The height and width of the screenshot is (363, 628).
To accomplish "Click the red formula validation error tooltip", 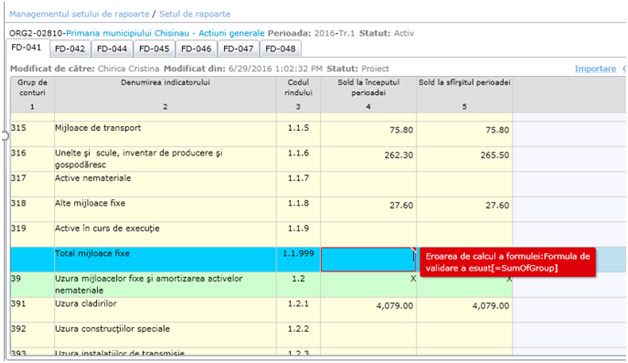I will tap(507, 262).
